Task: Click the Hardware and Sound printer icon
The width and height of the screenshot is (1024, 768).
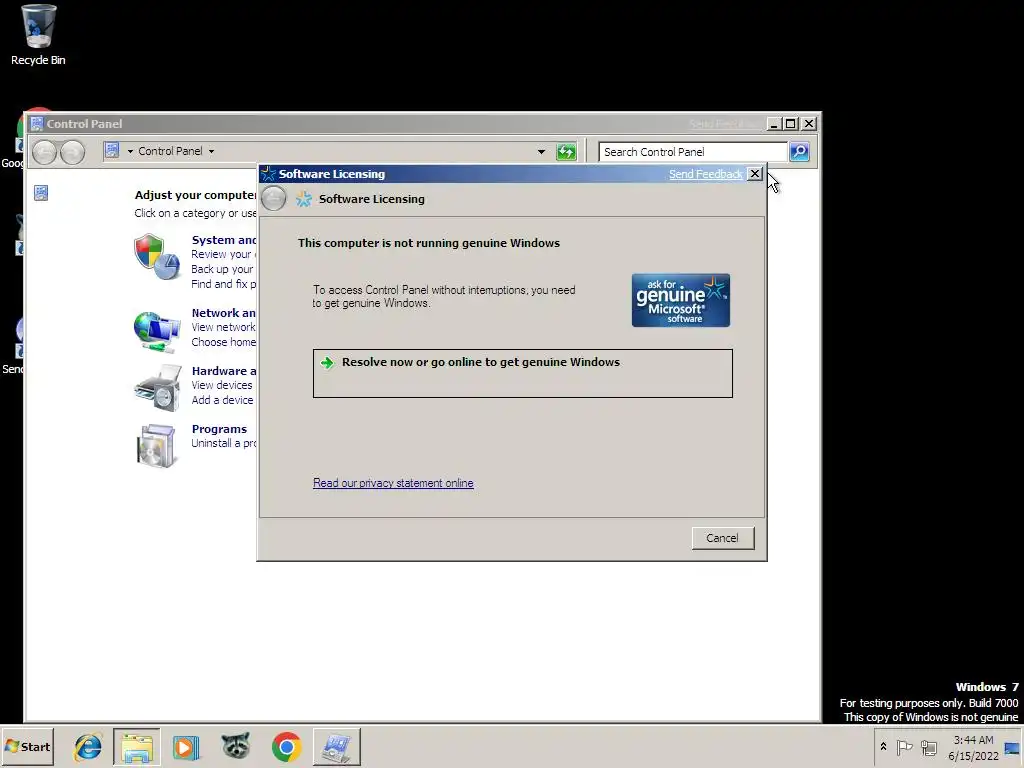Action: [157, 389]
